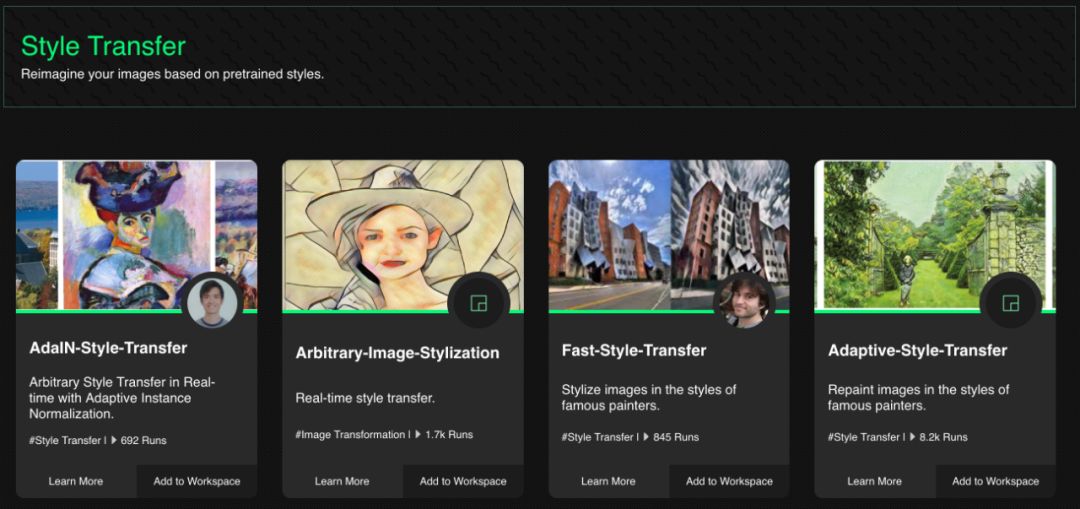Learn More about AdaIN-Style-Transfer
Image resolution: width=1080 pixels, height=509 pixels.
76,481
